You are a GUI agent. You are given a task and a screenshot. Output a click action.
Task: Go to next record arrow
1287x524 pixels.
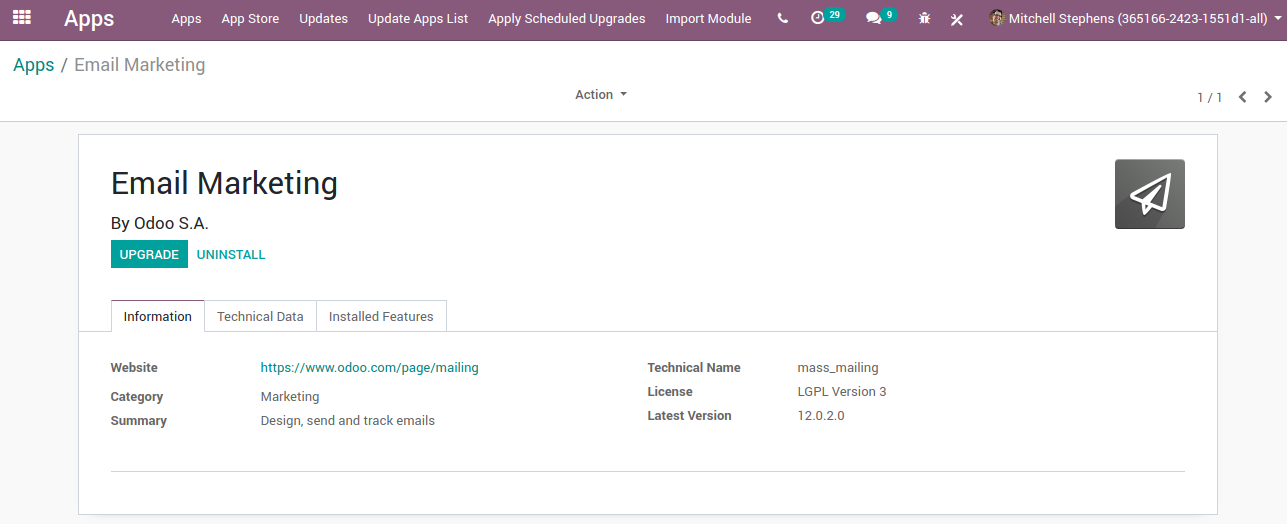(x=1268, y=97)
